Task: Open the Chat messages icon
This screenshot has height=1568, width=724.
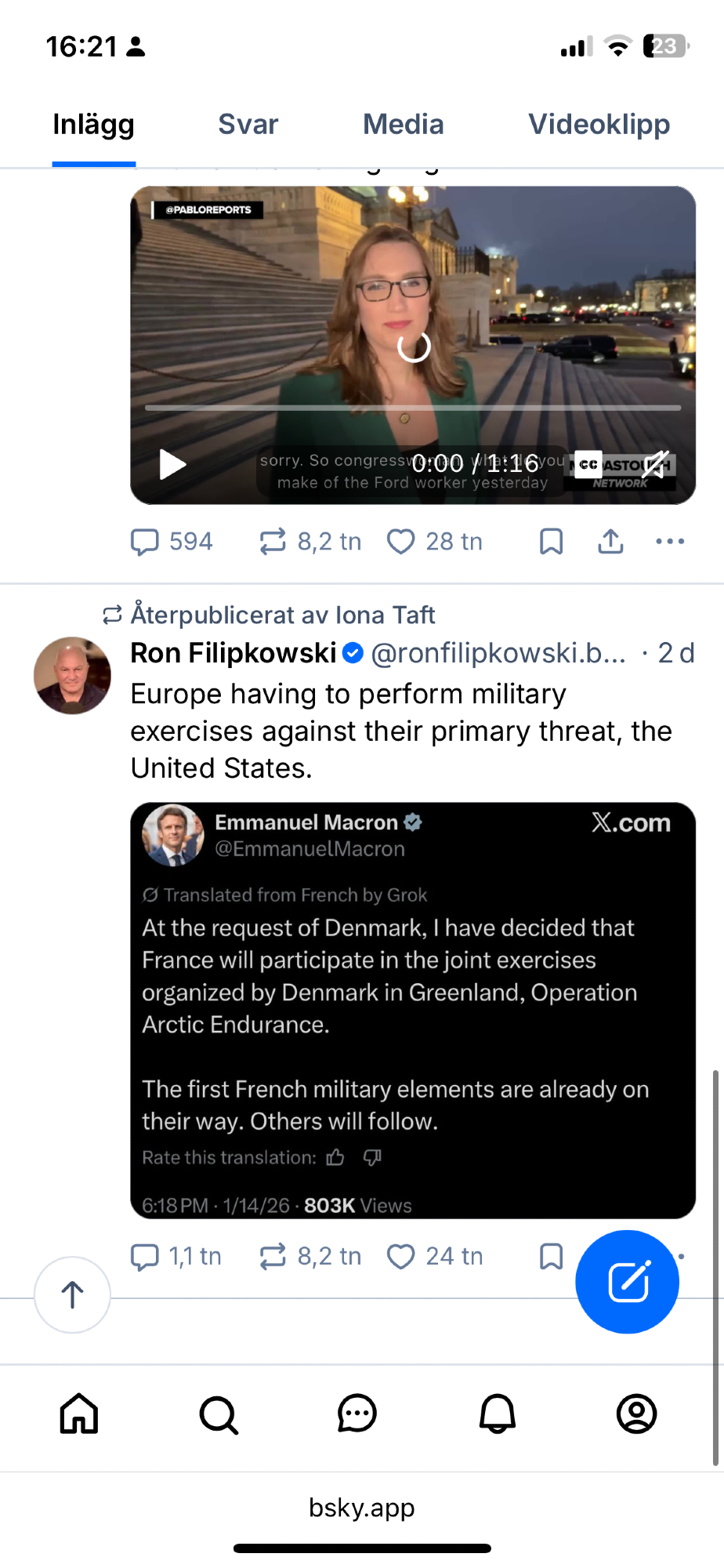Action: click(357, 1414)
